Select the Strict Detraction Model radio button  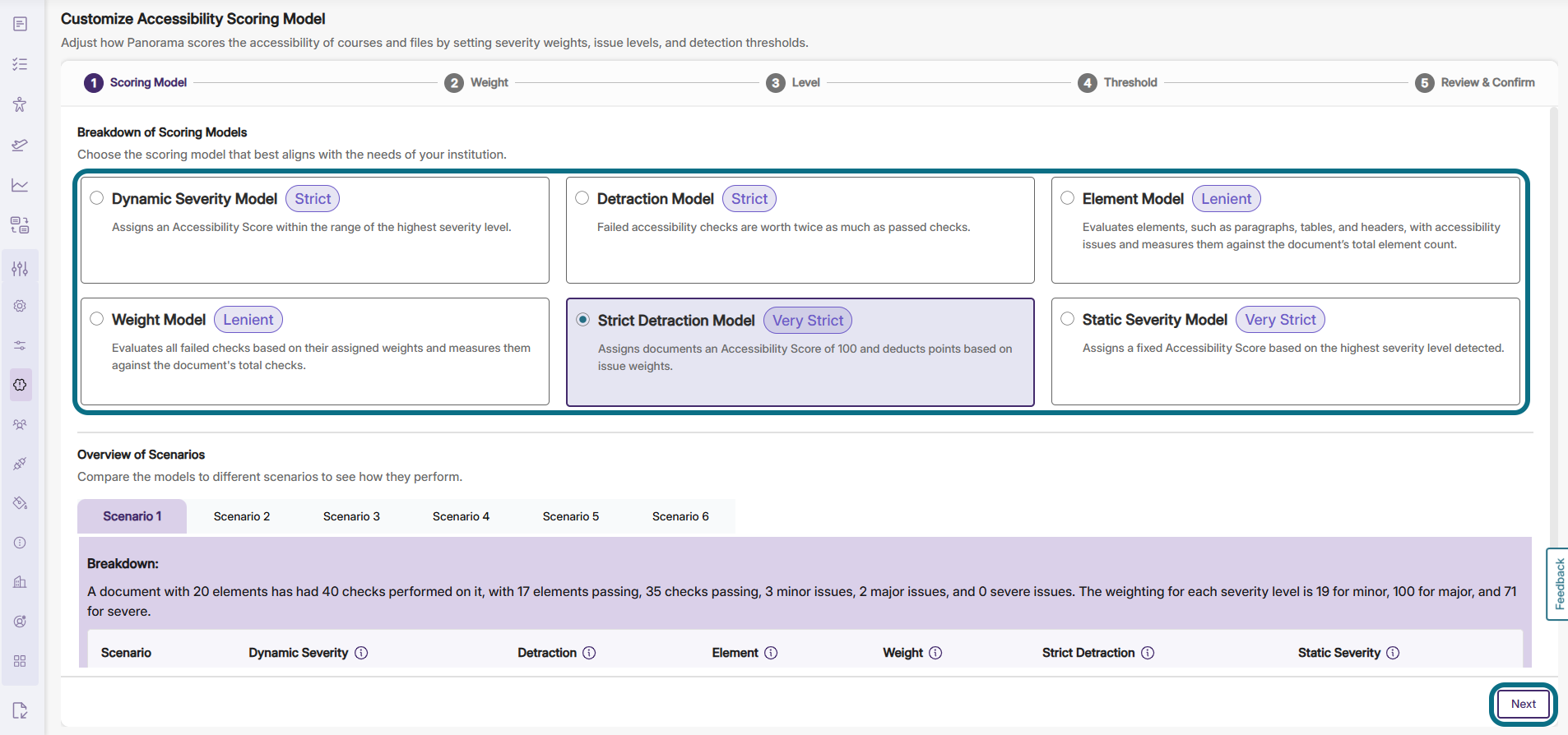pos(583,320)
